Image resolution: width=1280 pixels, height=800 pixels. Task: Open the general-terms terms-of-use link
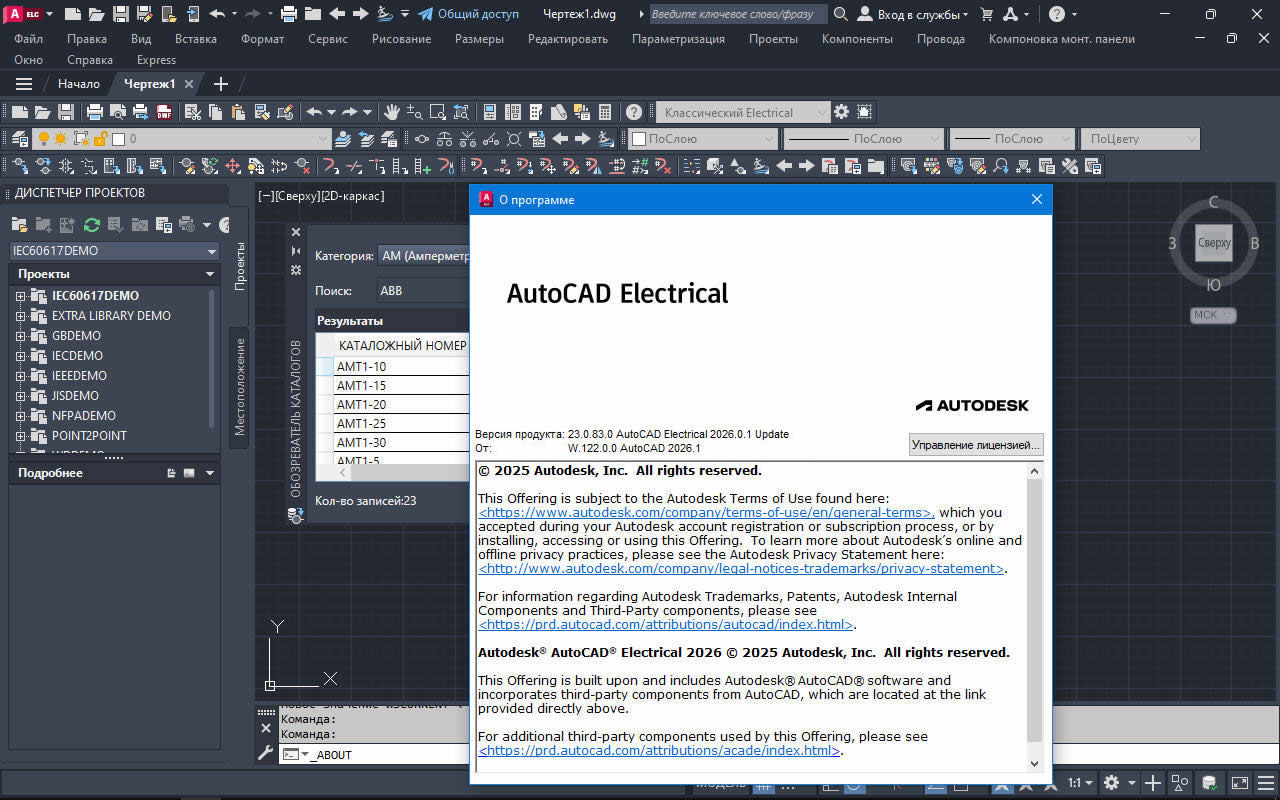(x=705, y=512)
